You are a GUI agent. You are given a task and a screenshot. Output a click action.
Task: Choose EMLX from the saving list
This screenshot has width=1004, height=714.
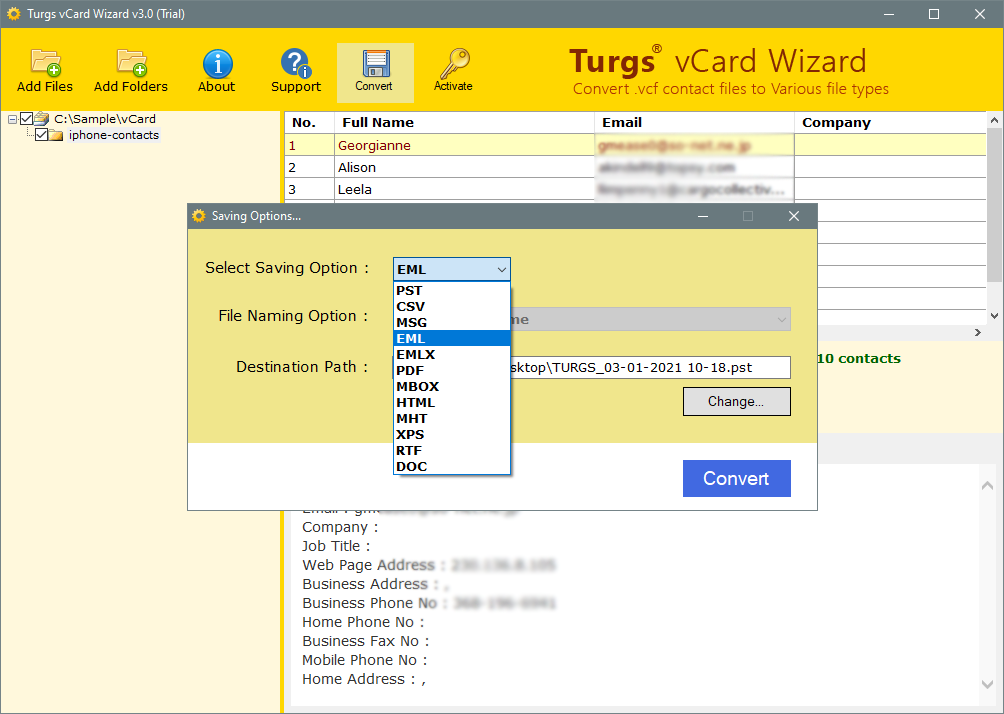(x=451, y=355)
